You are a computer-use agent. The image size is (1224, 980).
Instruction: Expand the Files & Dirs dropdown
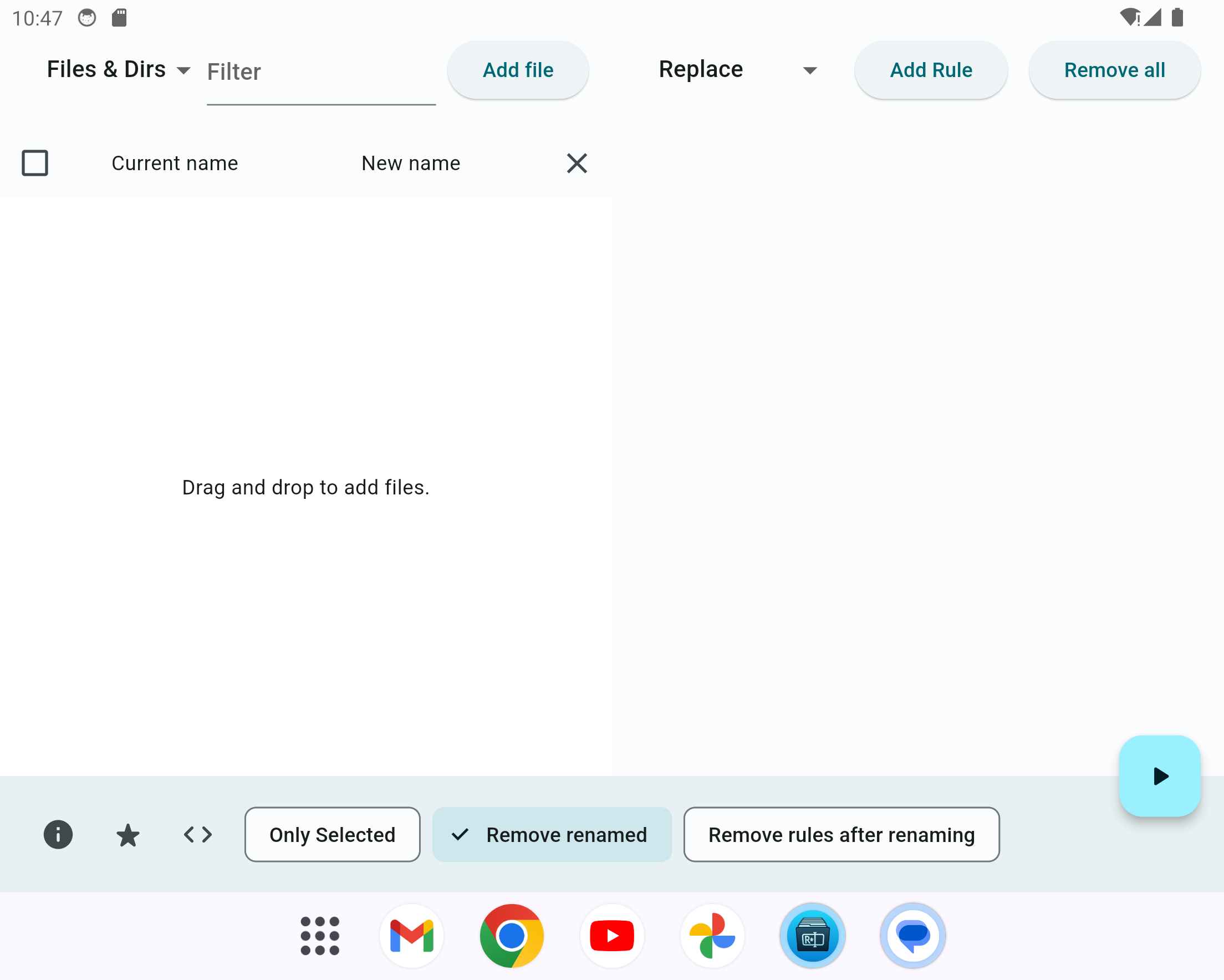118,70
